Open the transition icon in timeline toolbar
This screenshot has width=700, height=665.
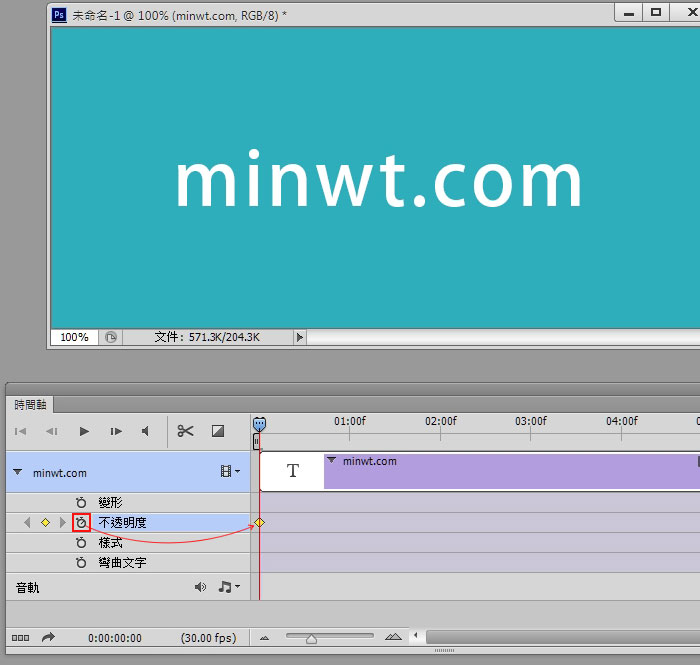click(x=218, y=431)
